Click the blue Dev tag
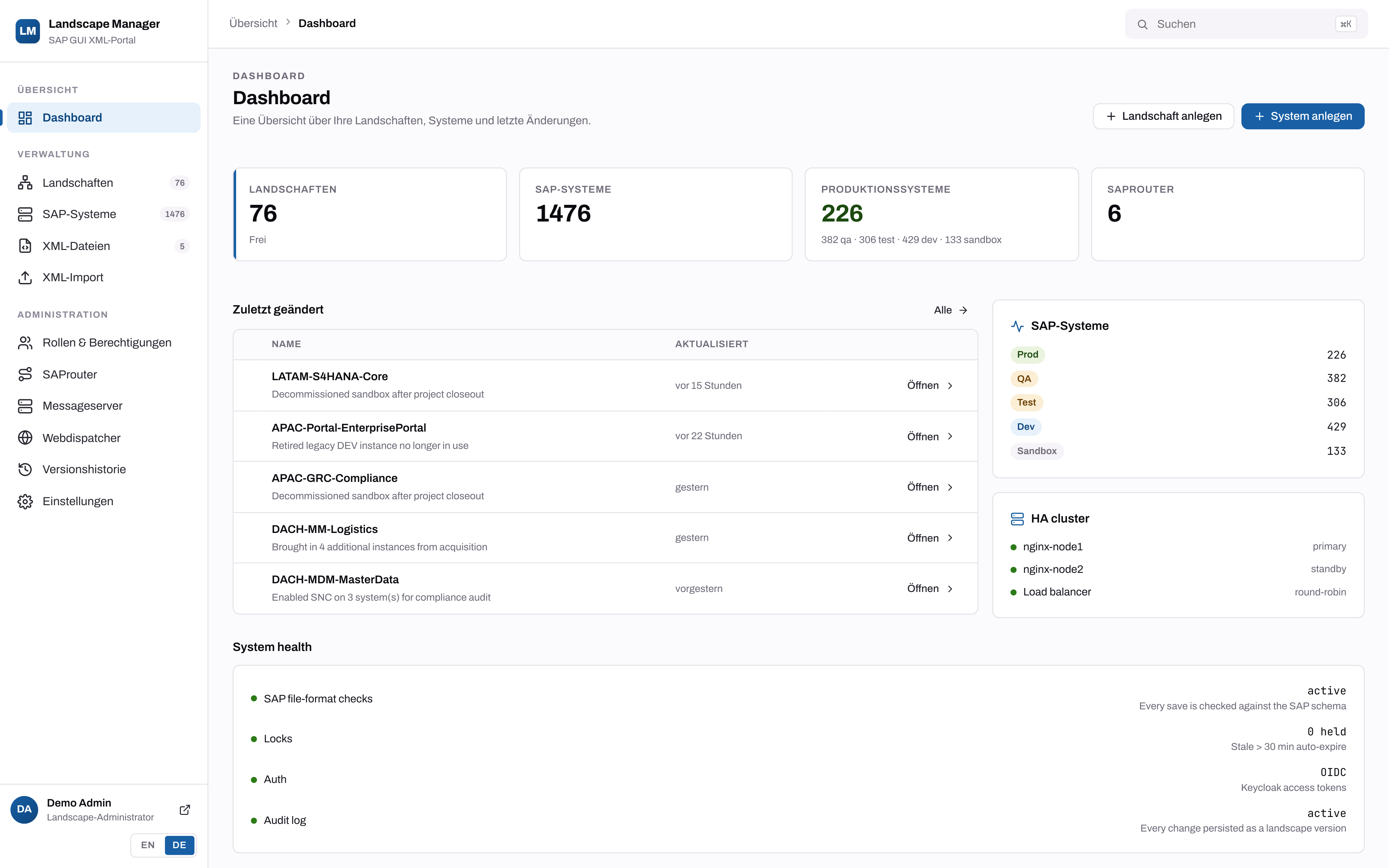1389x868 pixels. pyautogui.click(x=1026, y=427)
